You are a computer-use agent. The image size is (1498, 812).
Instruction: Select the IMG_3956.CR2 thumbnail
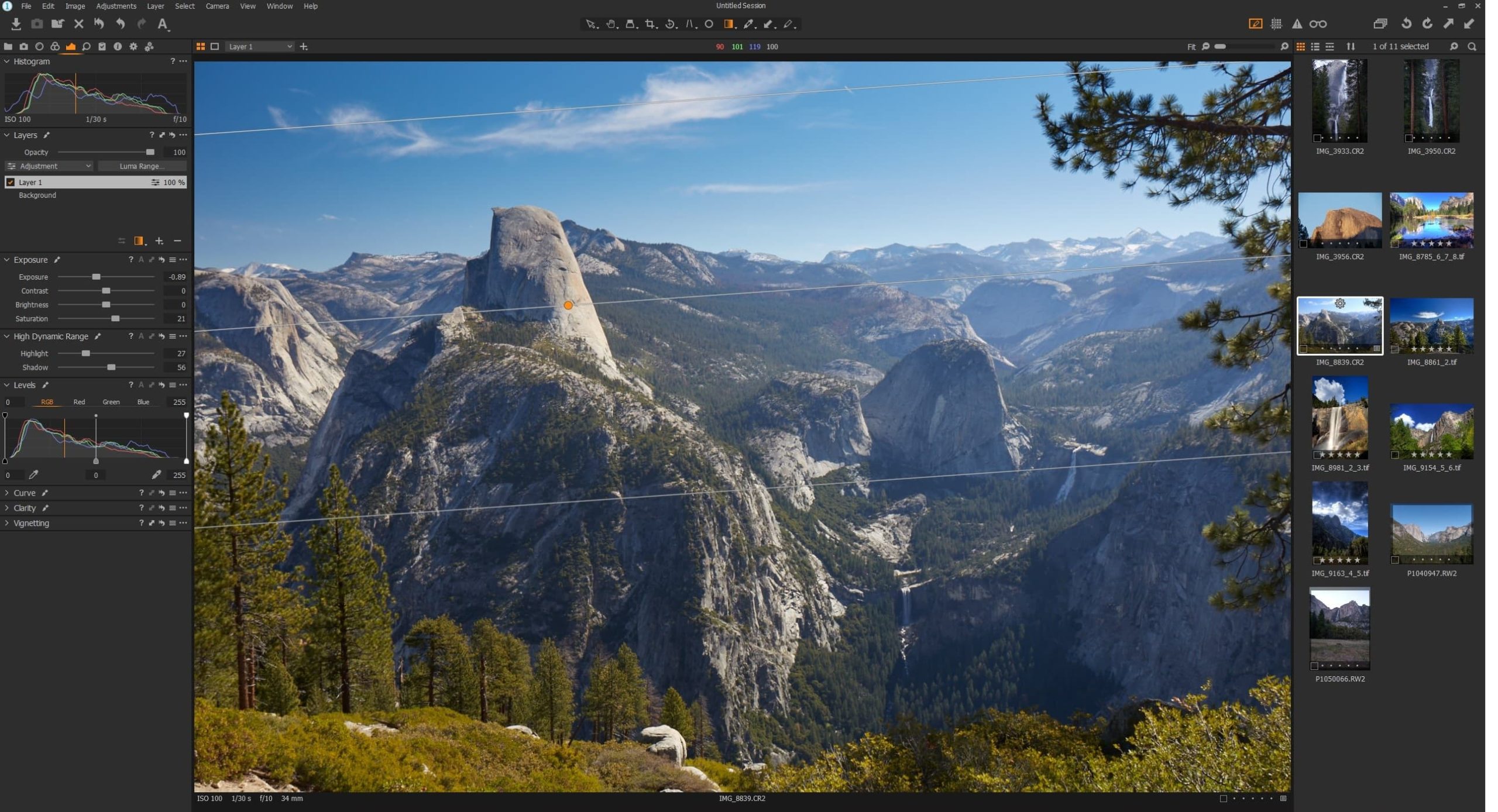(x=1339, y=221)
